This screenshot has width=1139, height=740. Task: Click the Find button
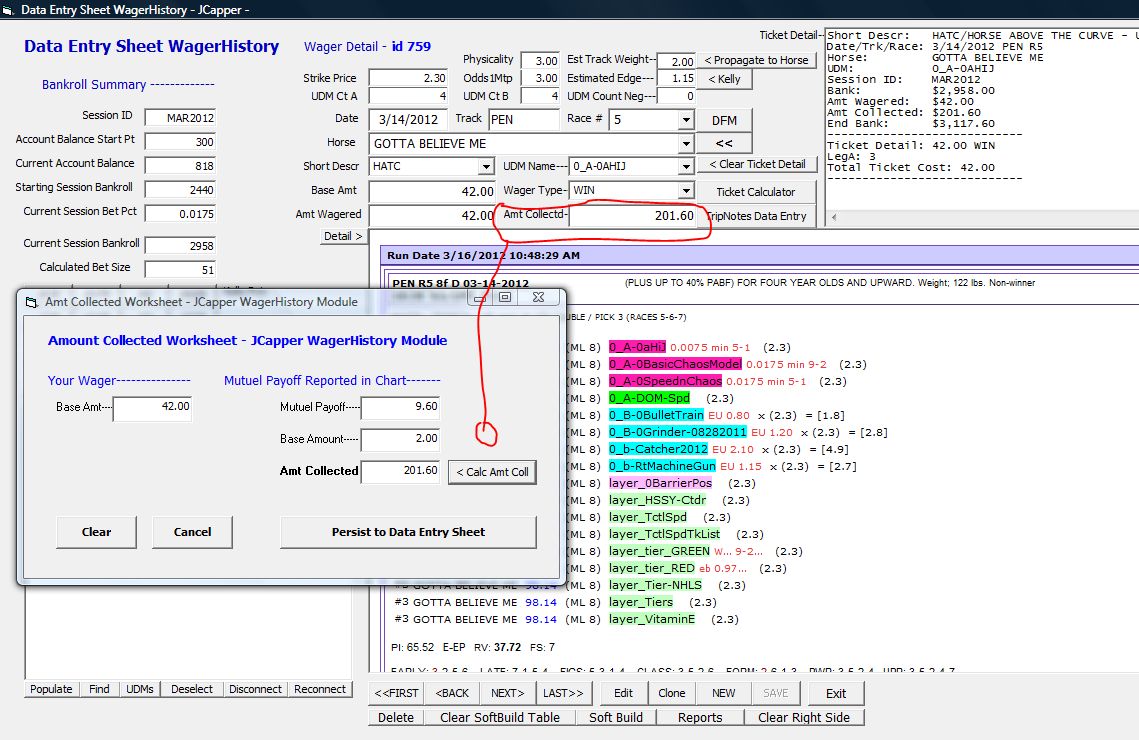100,689
